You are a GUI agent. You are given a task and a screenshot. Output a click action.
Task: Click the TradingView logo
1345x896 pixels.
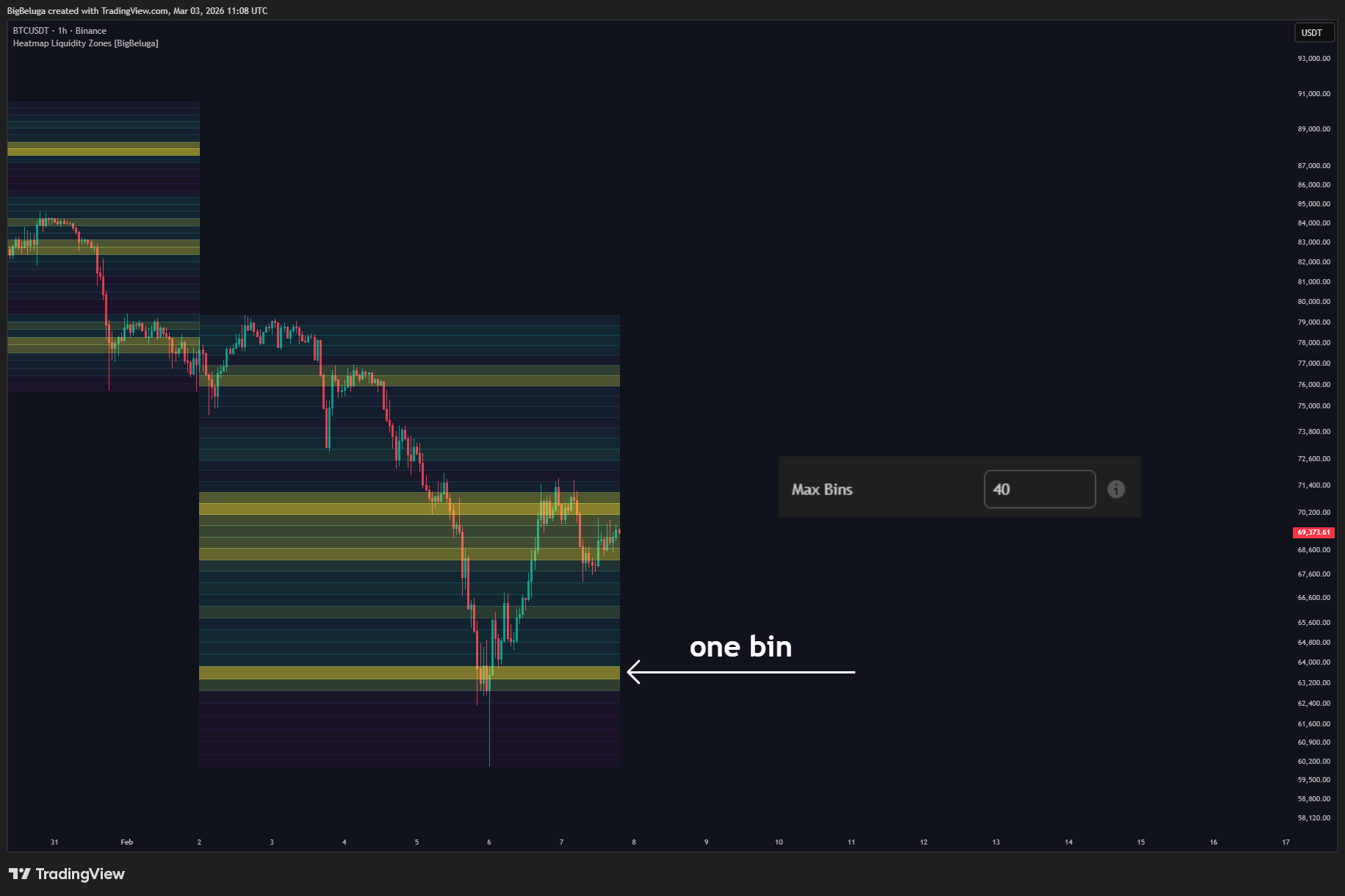pos(67,873)
